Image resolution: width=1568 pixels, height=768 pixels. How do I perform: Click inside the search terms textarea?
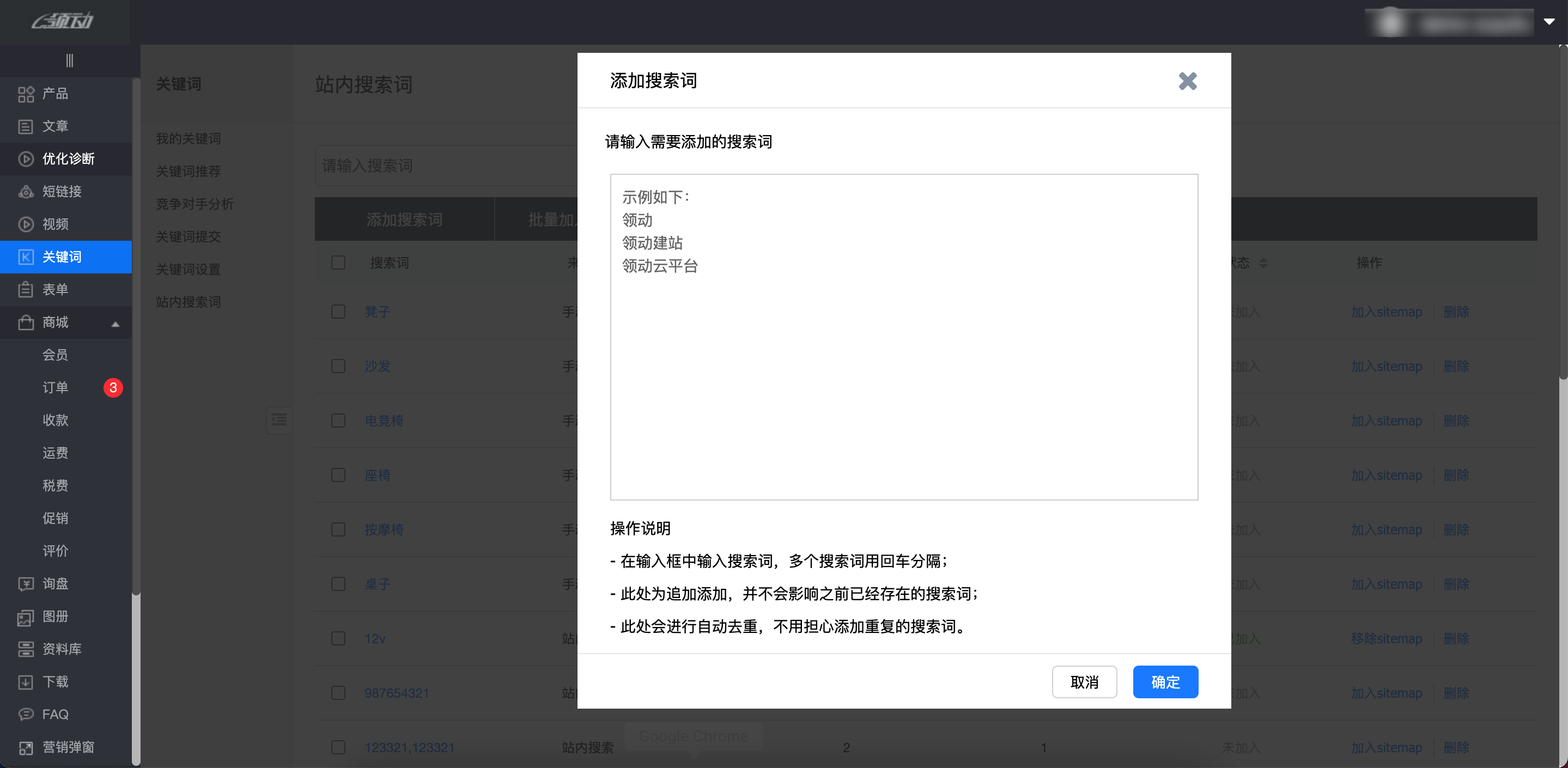903,365
